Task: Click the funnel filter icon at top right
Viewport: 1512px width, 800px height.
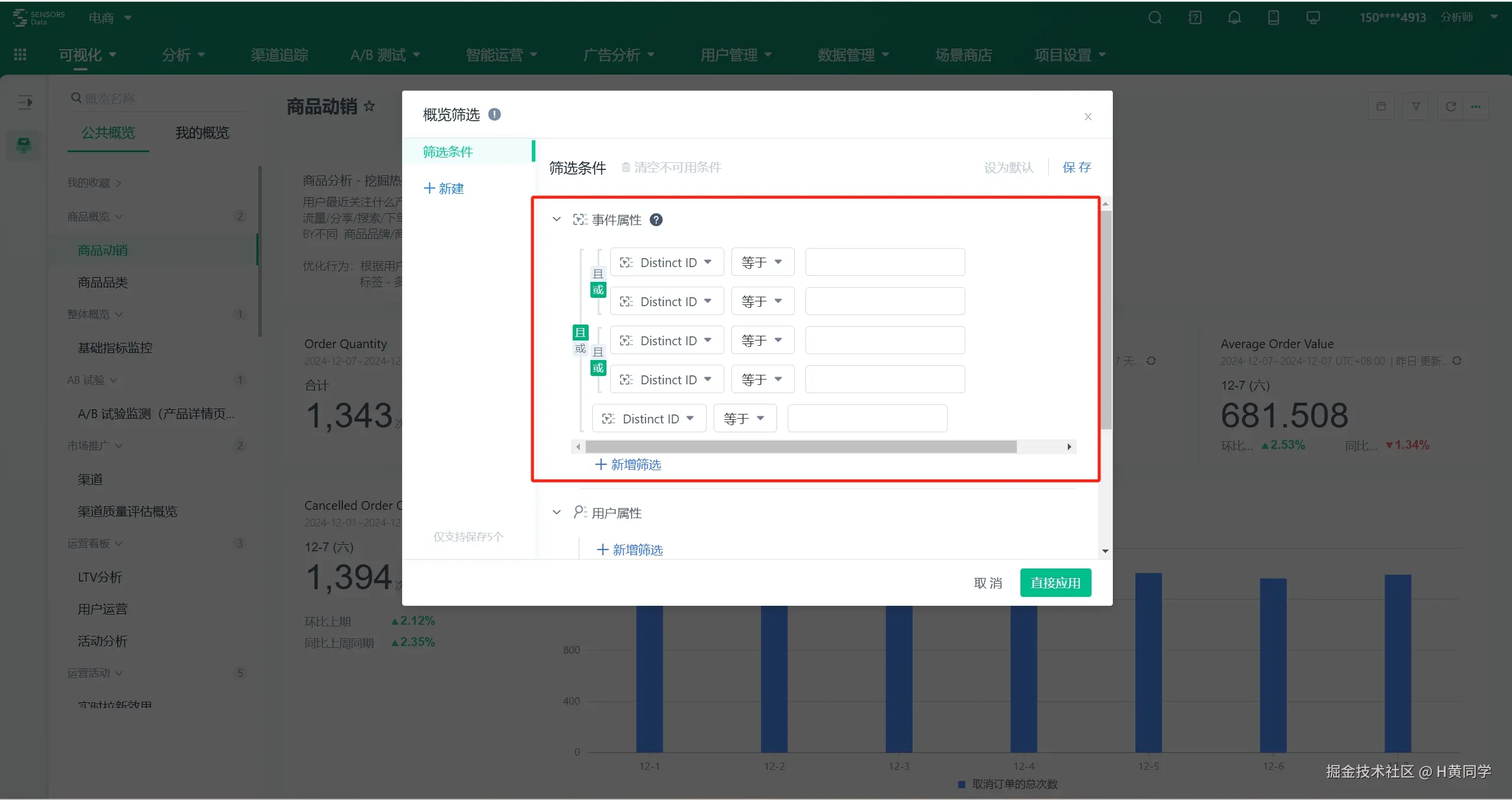Action: click(1415, 107)
